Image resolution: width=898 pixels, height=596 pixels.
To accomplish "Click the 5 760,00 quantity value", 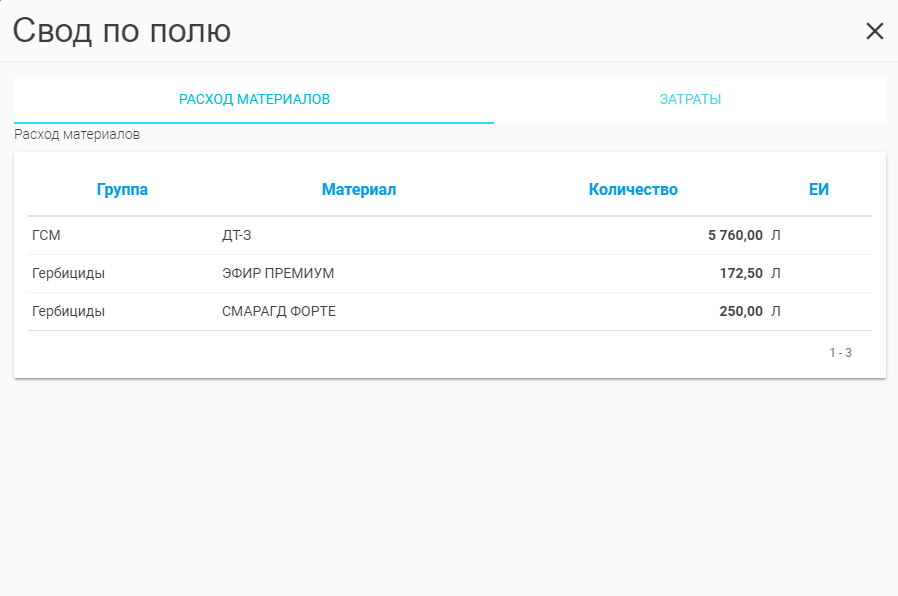I will [735, 235].
